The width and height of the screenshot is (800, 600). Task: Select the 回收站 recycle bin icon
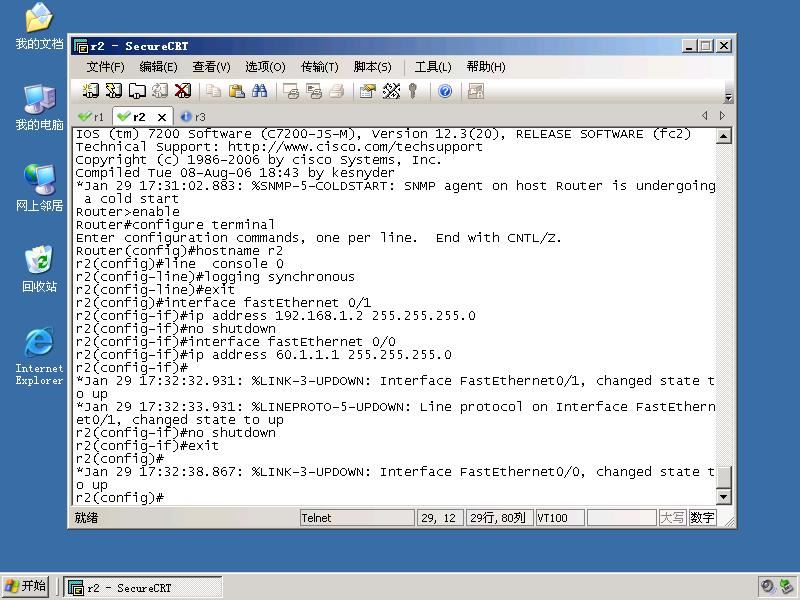(39, 269)
